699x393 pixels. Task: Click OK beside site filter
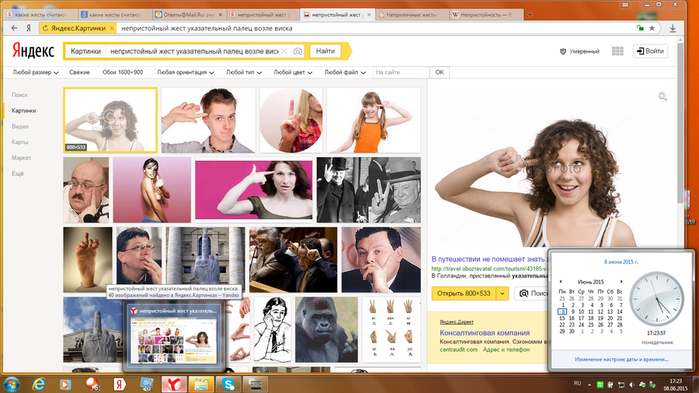pos(440,72)
